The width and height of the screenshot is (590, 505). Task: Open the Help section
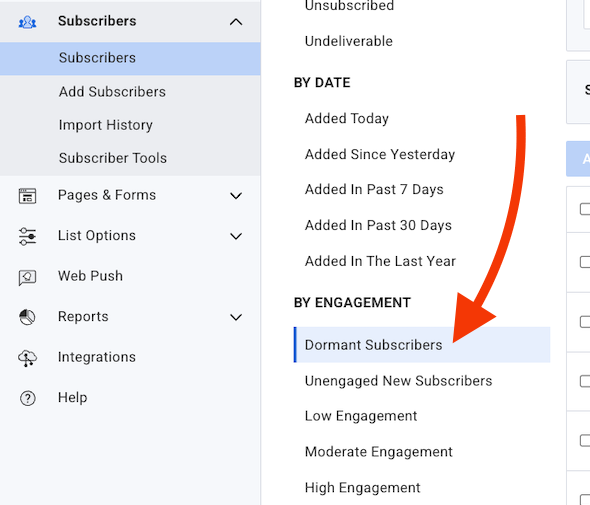point(73,397)
